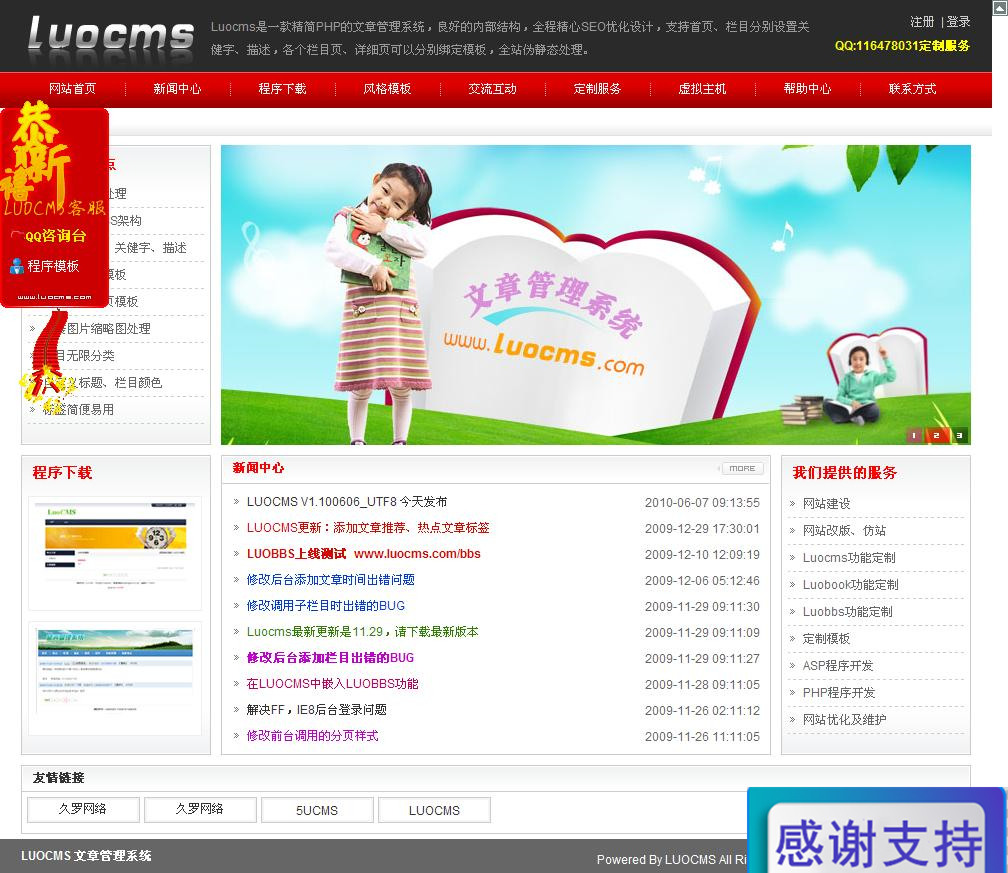
Task: Open the 注册 register link
Action: (922, 22)
